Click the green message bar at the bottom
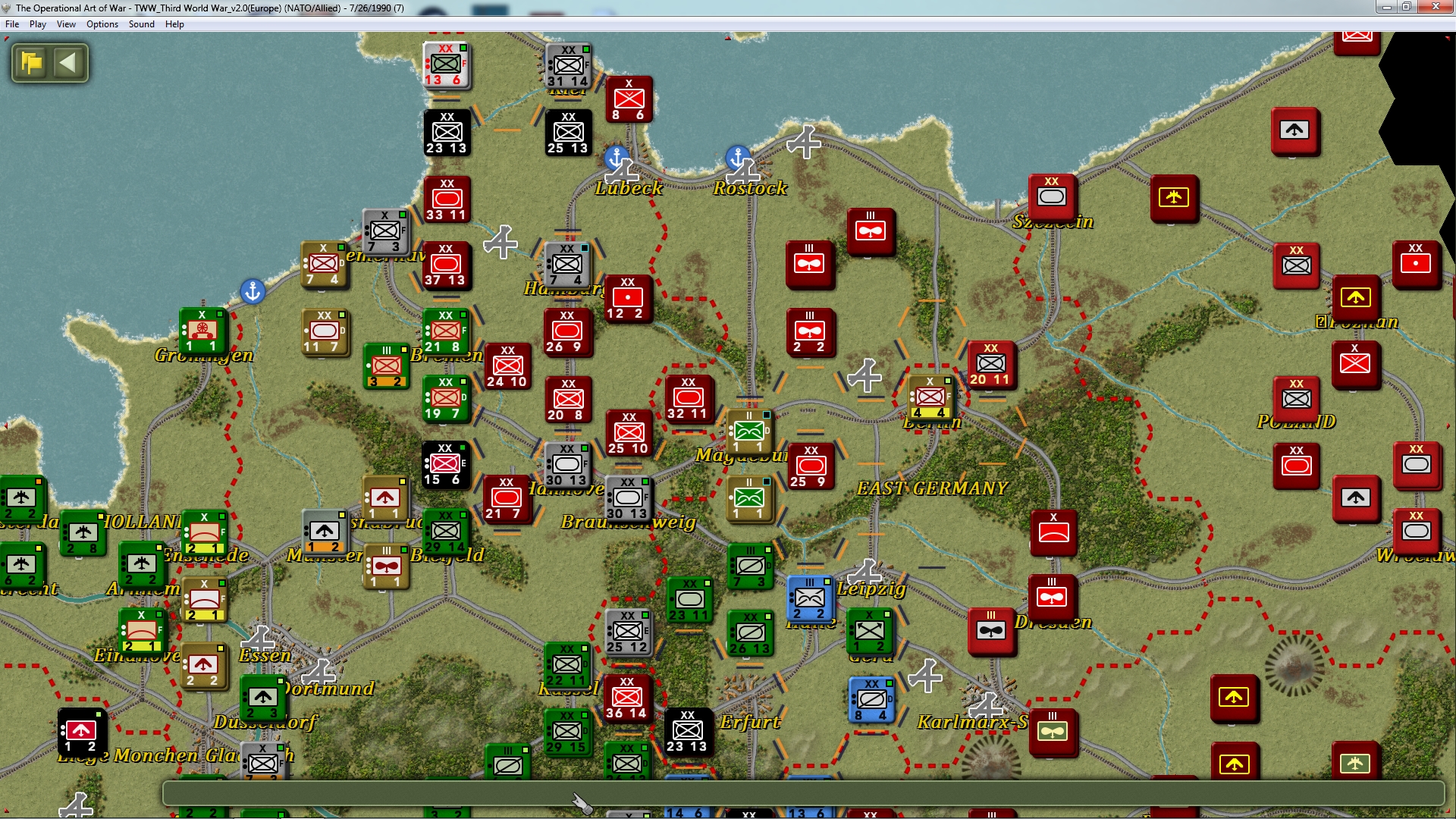This screenshot has height=819, width=1456. pyautogui.click(x=803, y=793)
